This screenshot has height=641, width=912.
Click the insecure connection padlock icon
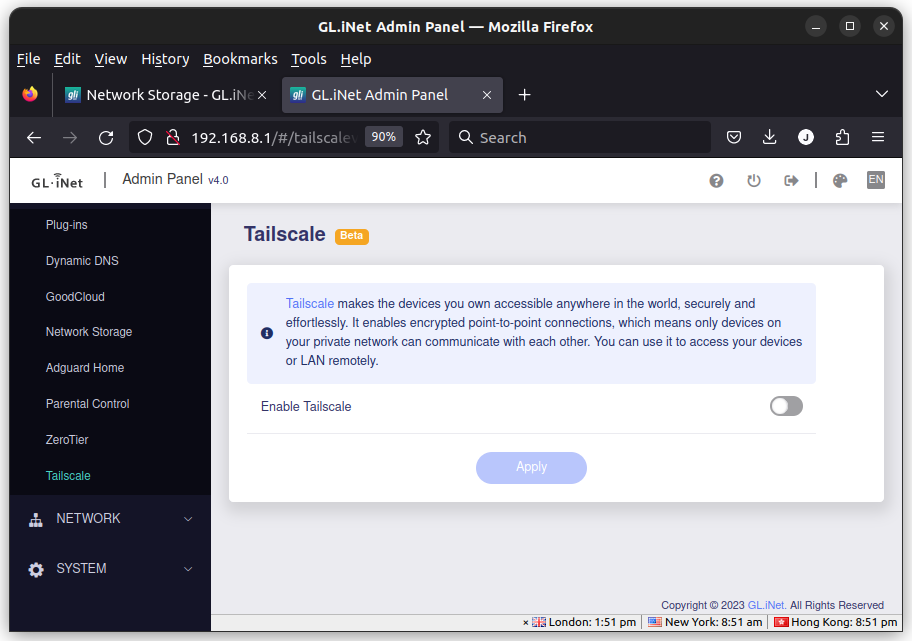173,138
